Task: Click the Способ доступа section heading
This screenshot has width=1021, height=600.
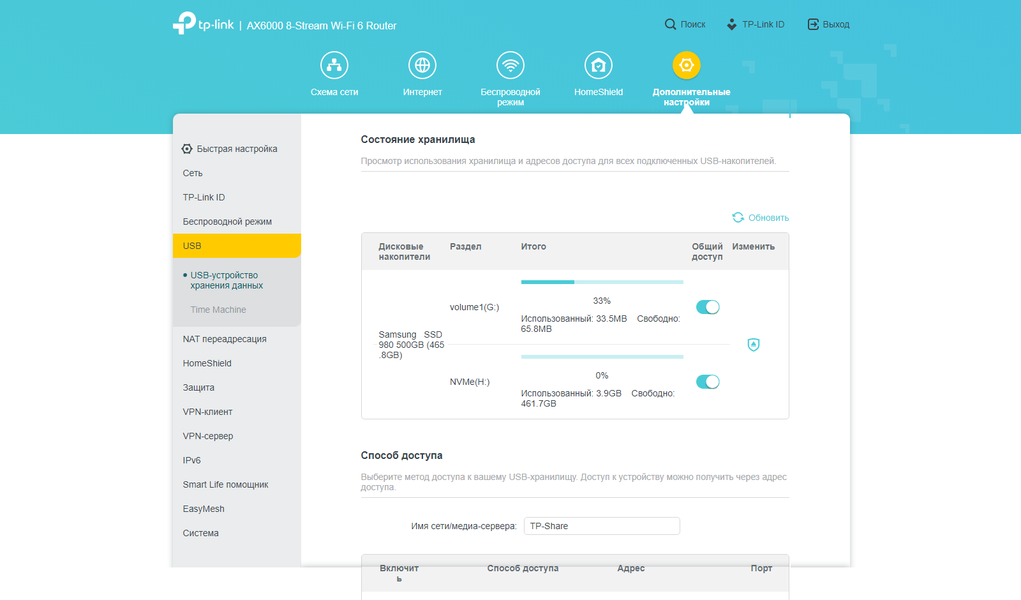Action: pyautogui.click(x=402, y=455)
